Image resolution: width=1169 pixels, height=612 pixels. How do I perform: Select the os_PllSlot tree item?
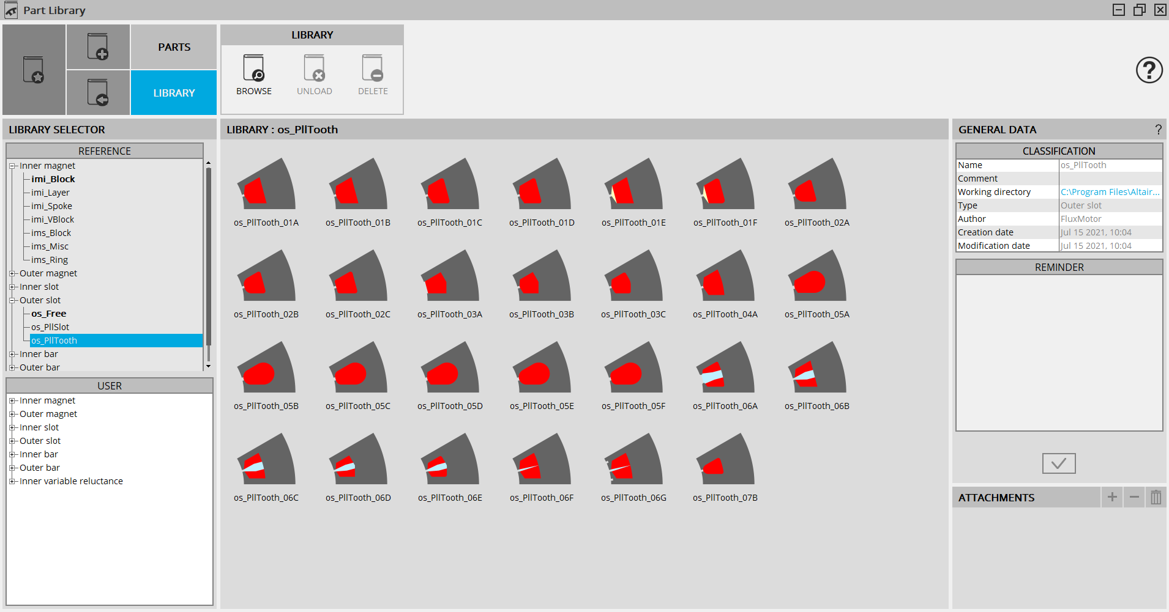tap(50, 327)
